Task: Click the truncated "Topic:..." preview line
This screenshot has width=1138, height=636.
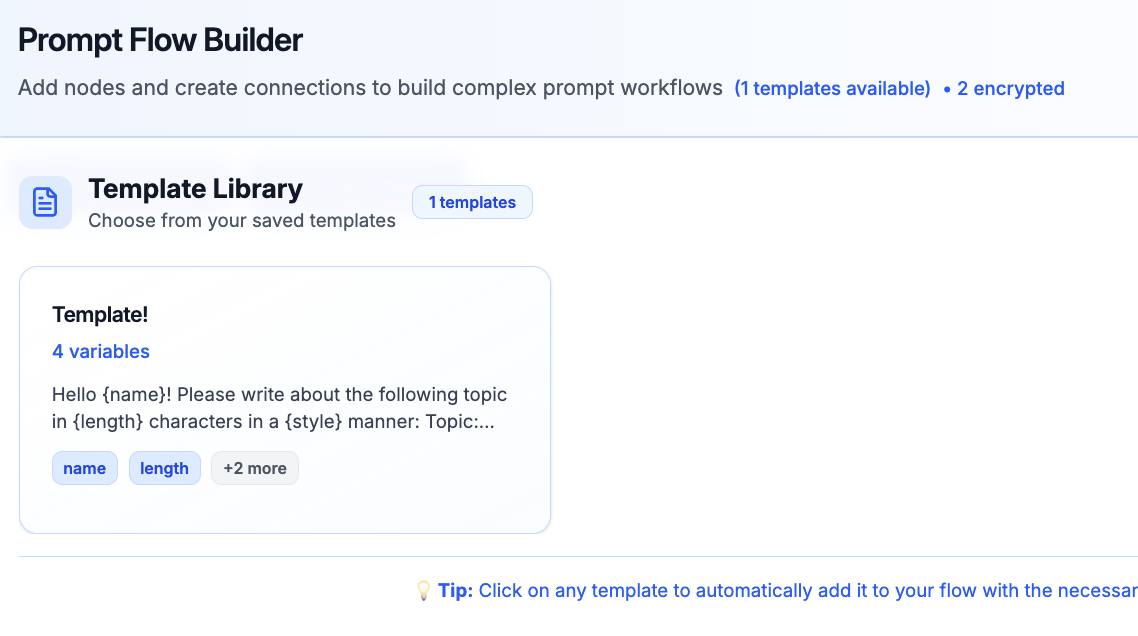Action: click(273, 421)
